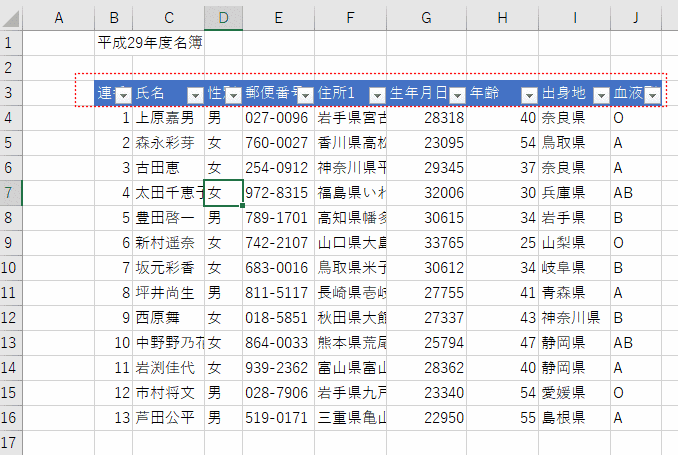Expand the 住所1 filter dropdown
This screenshot has height=455, width=678.
click(x=377, y=94)
